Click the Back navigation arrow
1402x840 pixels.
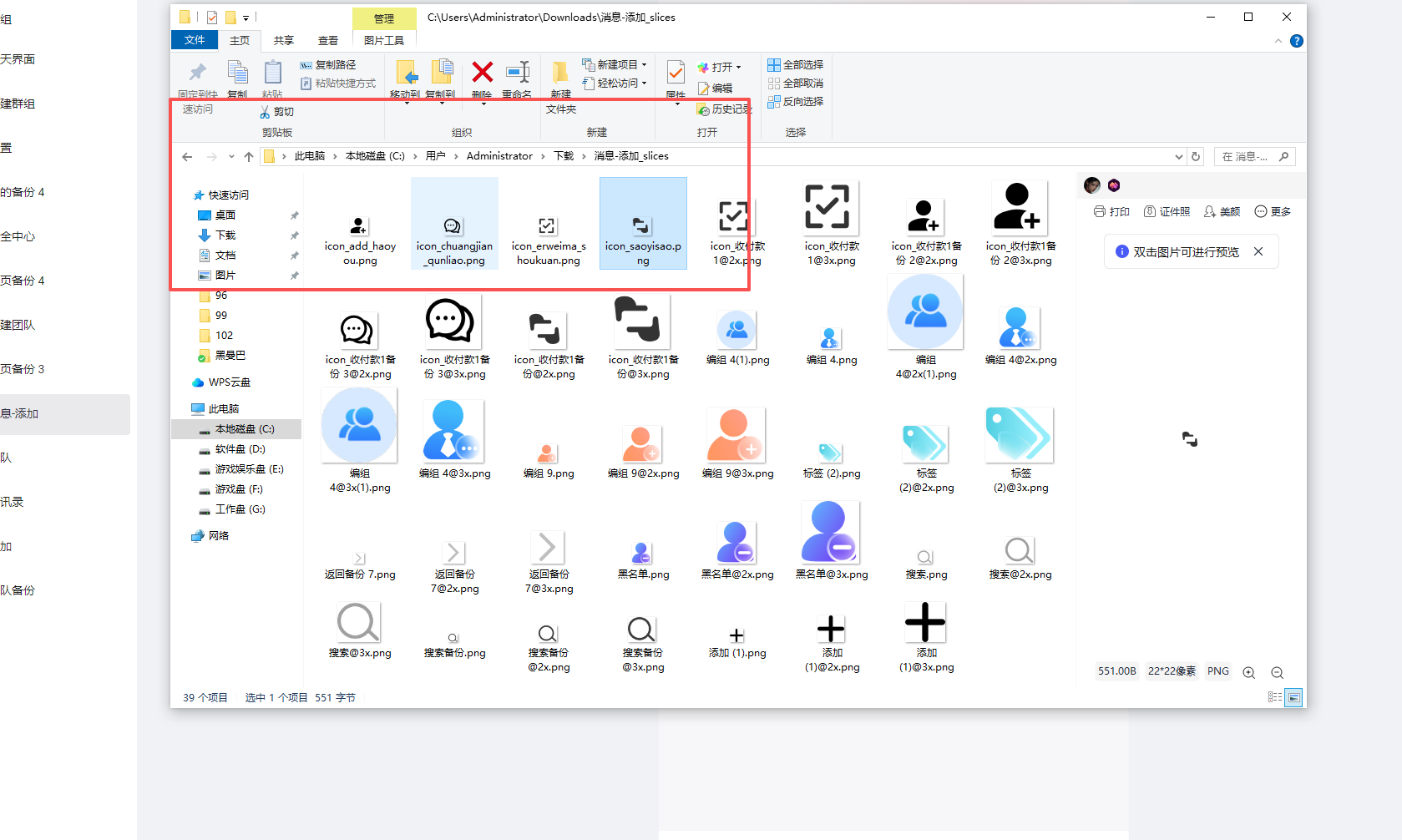(x=187, y=157)
